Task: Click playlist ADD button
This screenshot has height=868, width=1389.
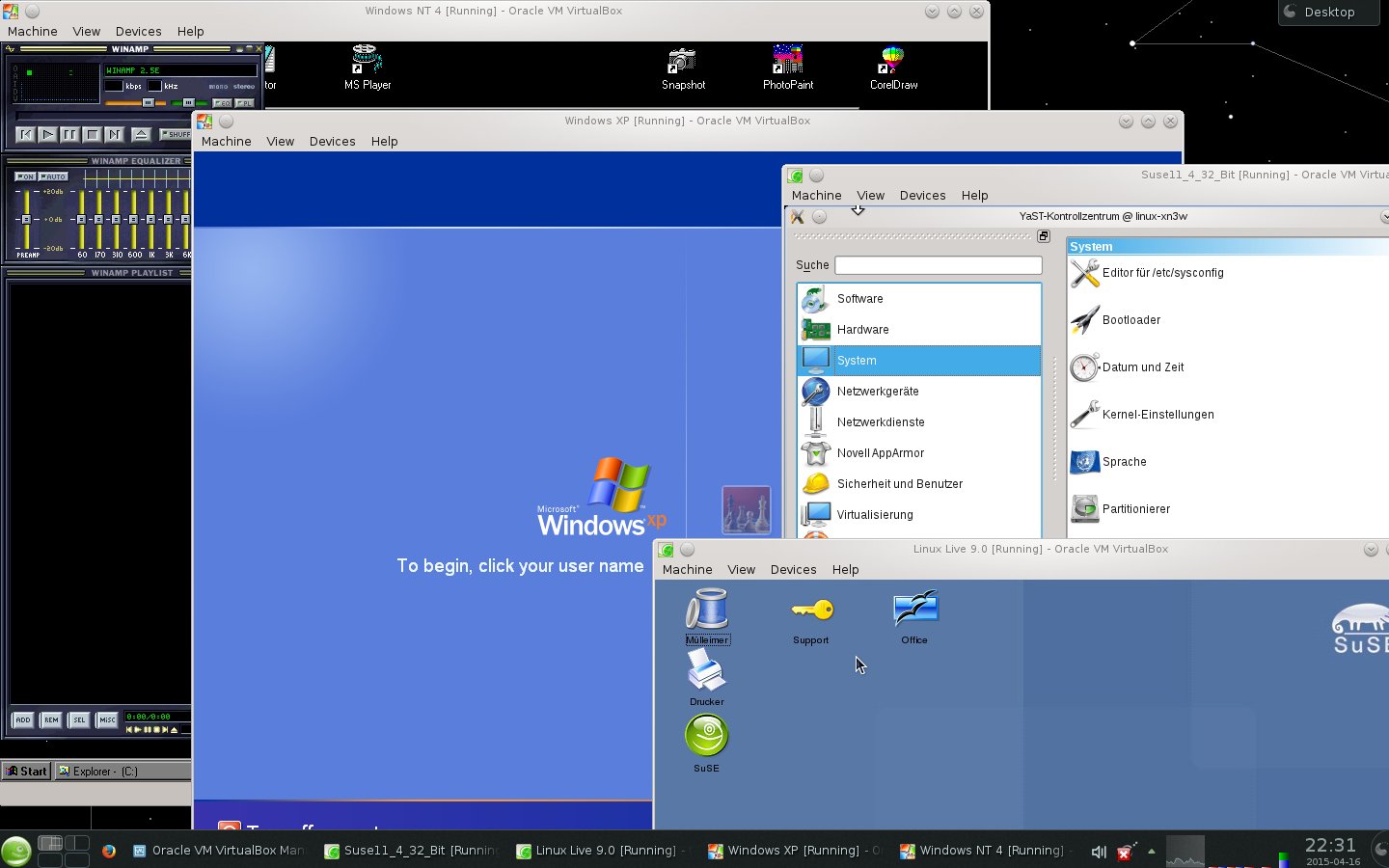Action: coord(23,719)
